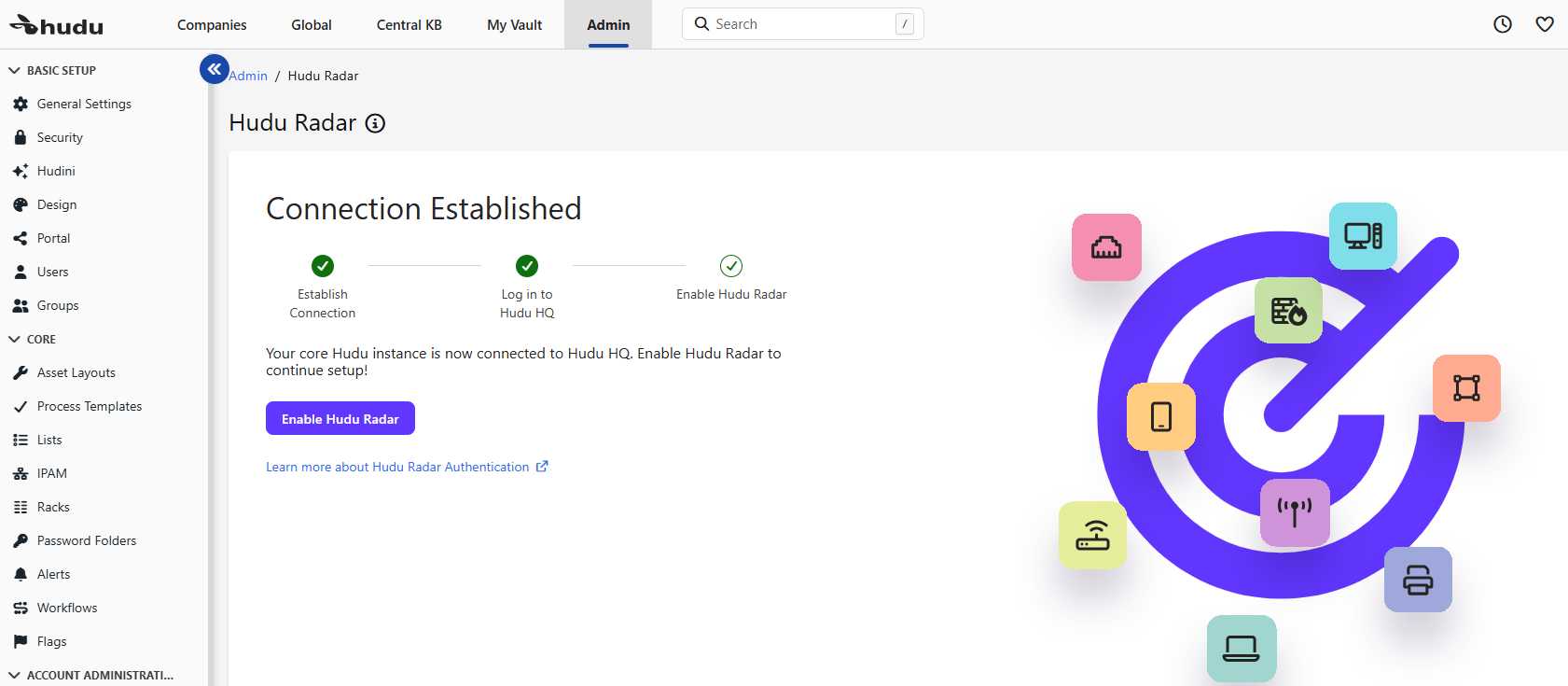Collapse the ACCOUNT ADMINISTRATION section
The height and width of the screenshot is (686, 1568).
pyautogui.click(x=14, y=675)
